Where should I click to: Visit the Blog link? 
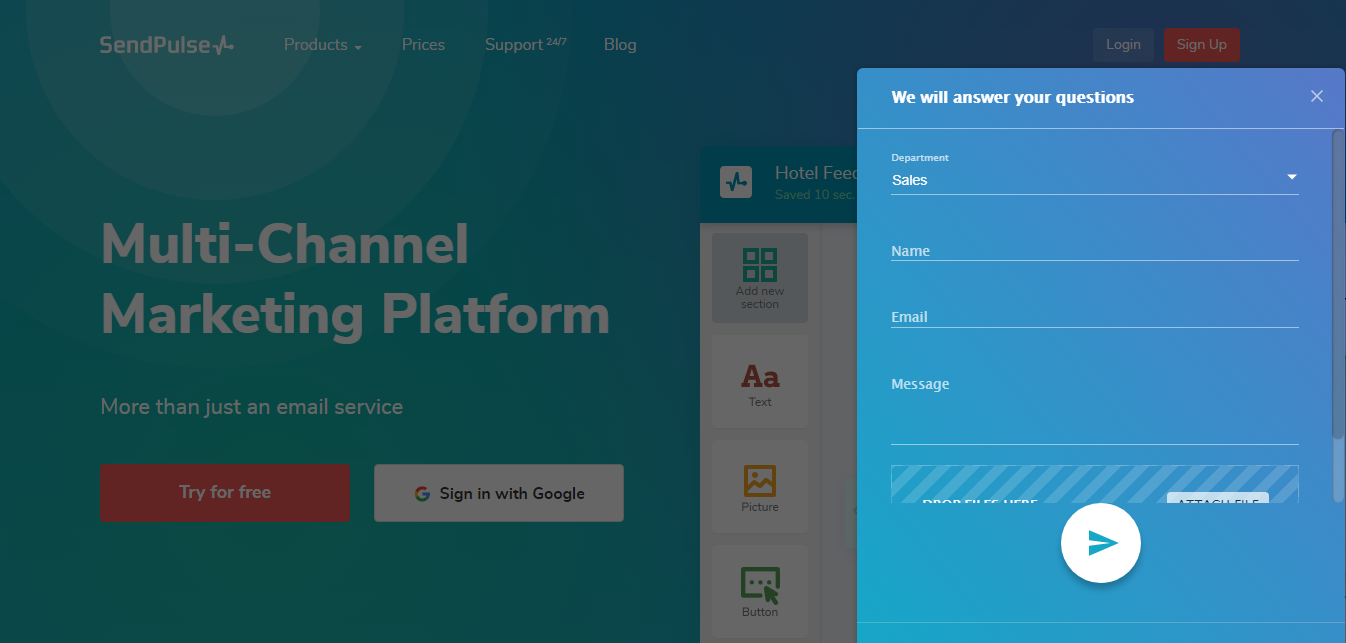click(620, 45)
